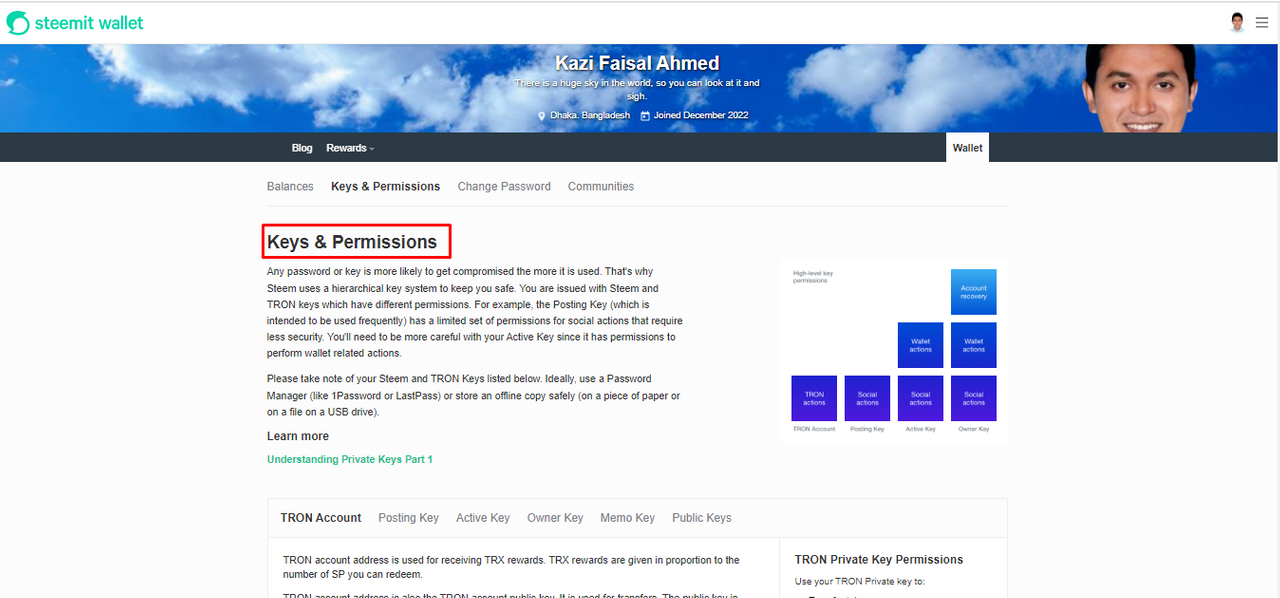1280x598 pixels.
Task: Click the calendar icon beside Joined December 2022
Action: pyautogui.click(x=645, y=116)
